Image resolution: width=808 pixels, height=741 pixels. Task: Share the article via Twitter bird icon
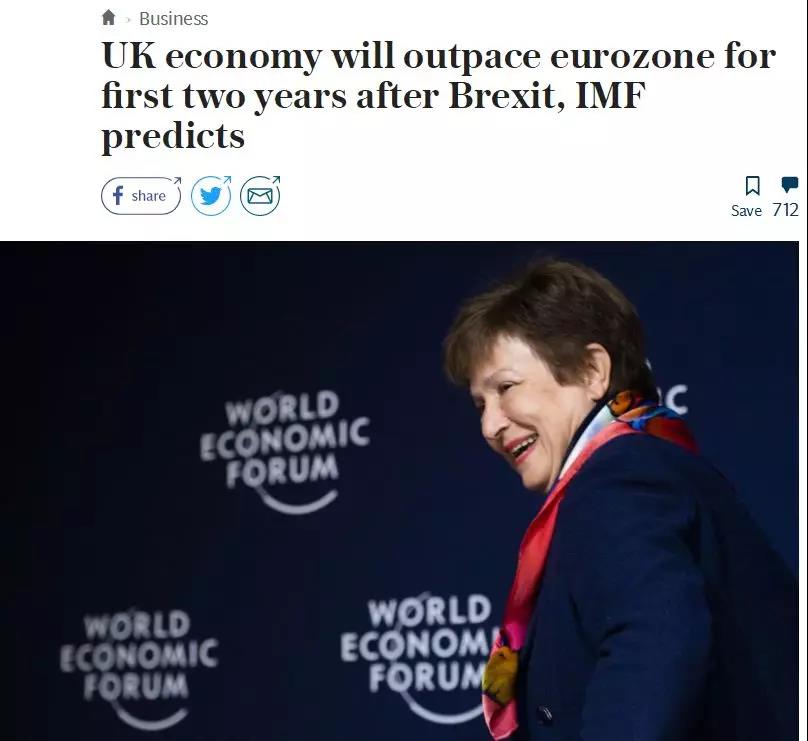pos(210,196)
